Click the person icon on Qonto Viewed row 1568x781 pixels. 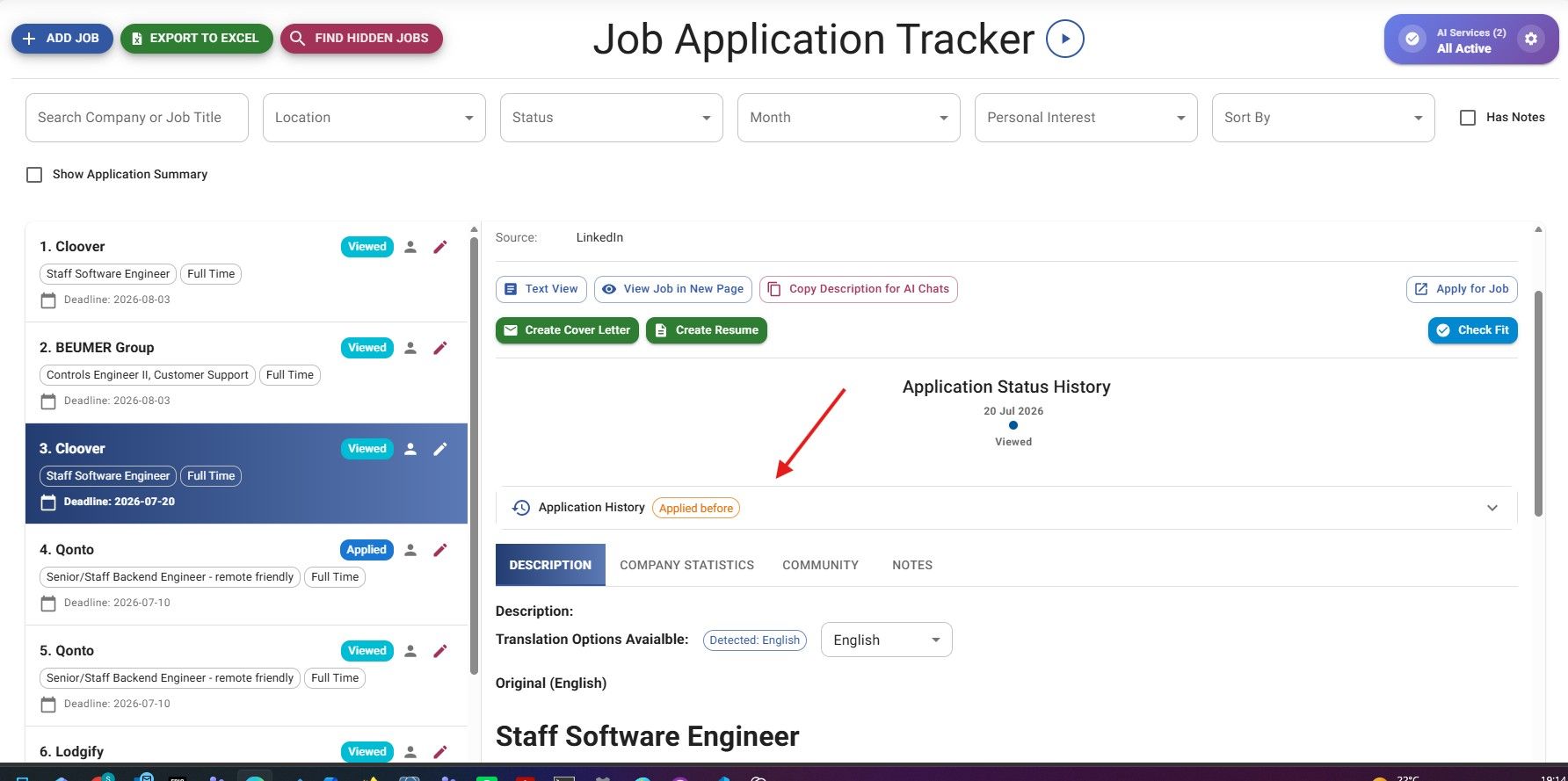(410, 651)
